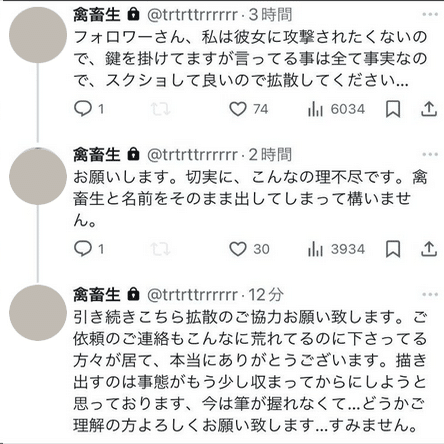The width and height of the screenshot is (444, 444).
Task: Share the second tweet via upload icon
Action: click(x=429, y=249)
